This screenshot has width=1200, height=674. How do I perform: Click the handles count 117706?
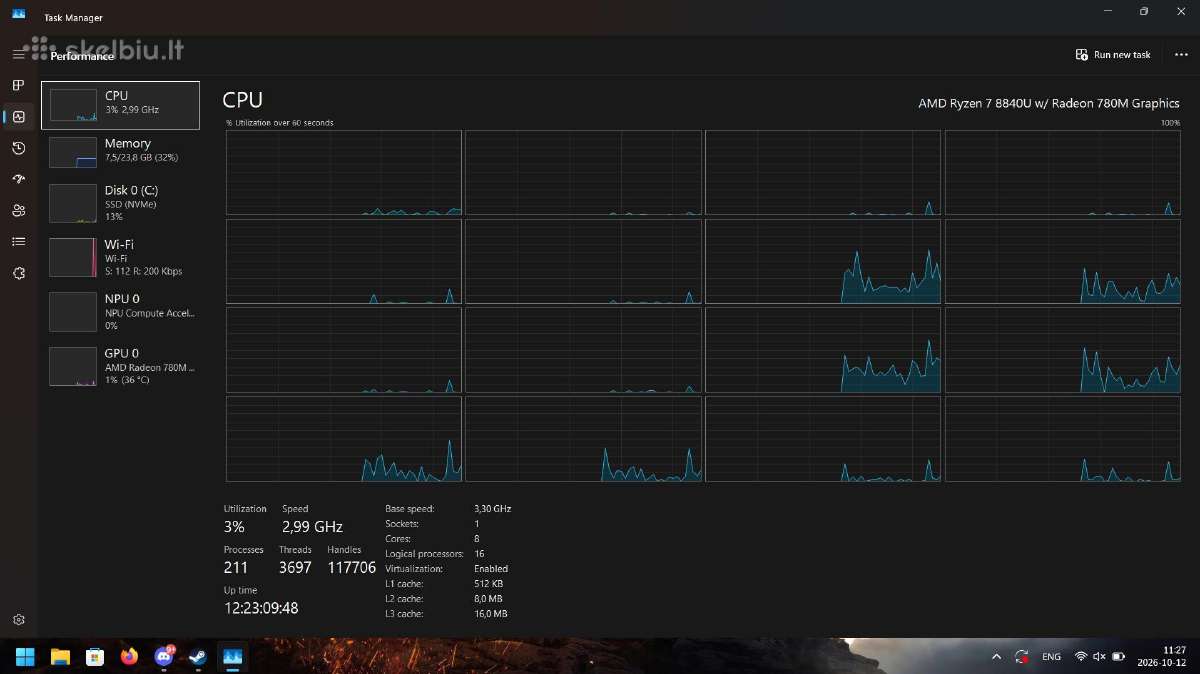[x=352, y=568]
